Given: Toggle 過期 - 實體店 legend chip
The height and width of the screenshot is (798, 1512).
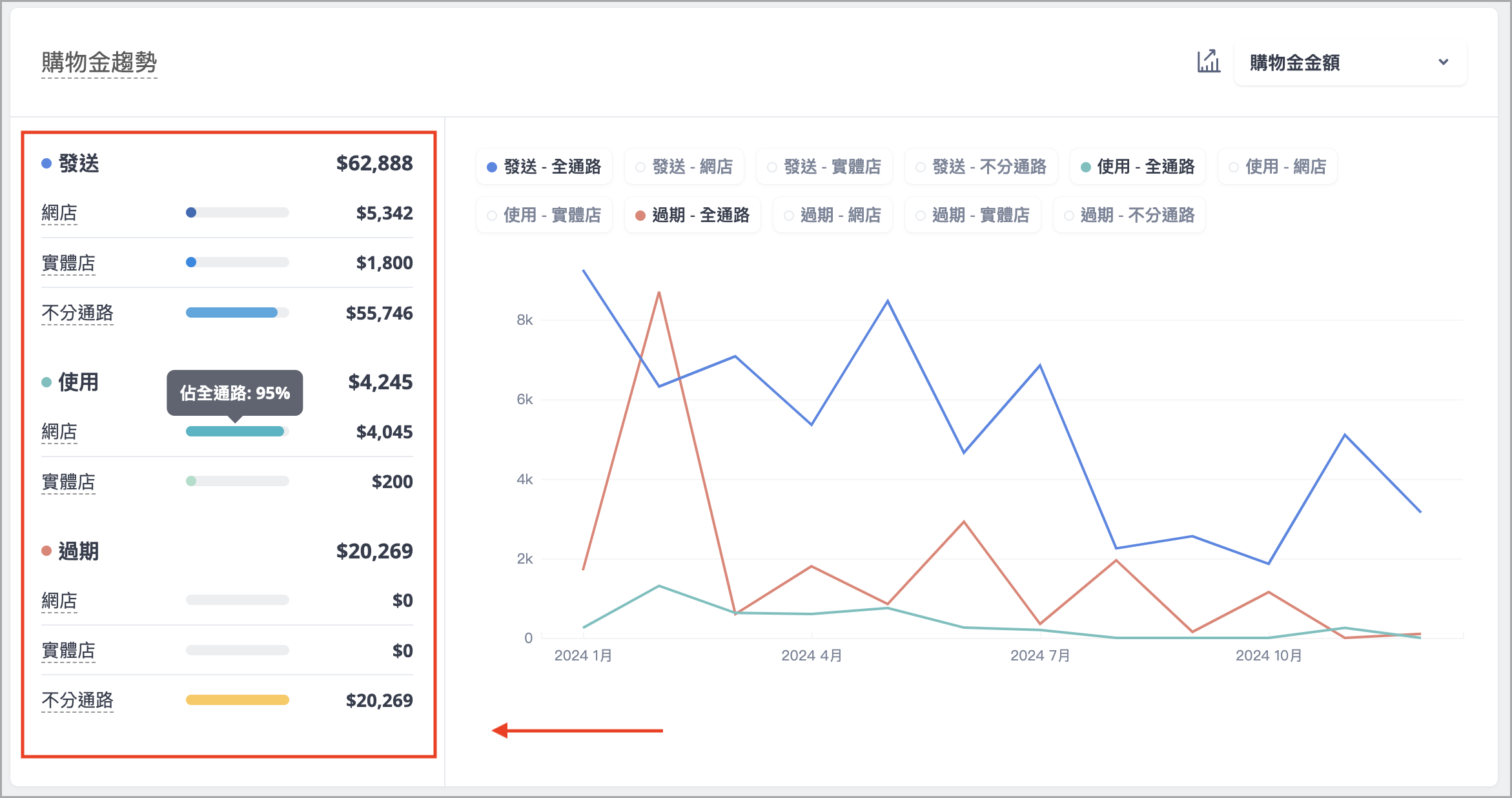Looking at the screenshot, I should (973, 215).
